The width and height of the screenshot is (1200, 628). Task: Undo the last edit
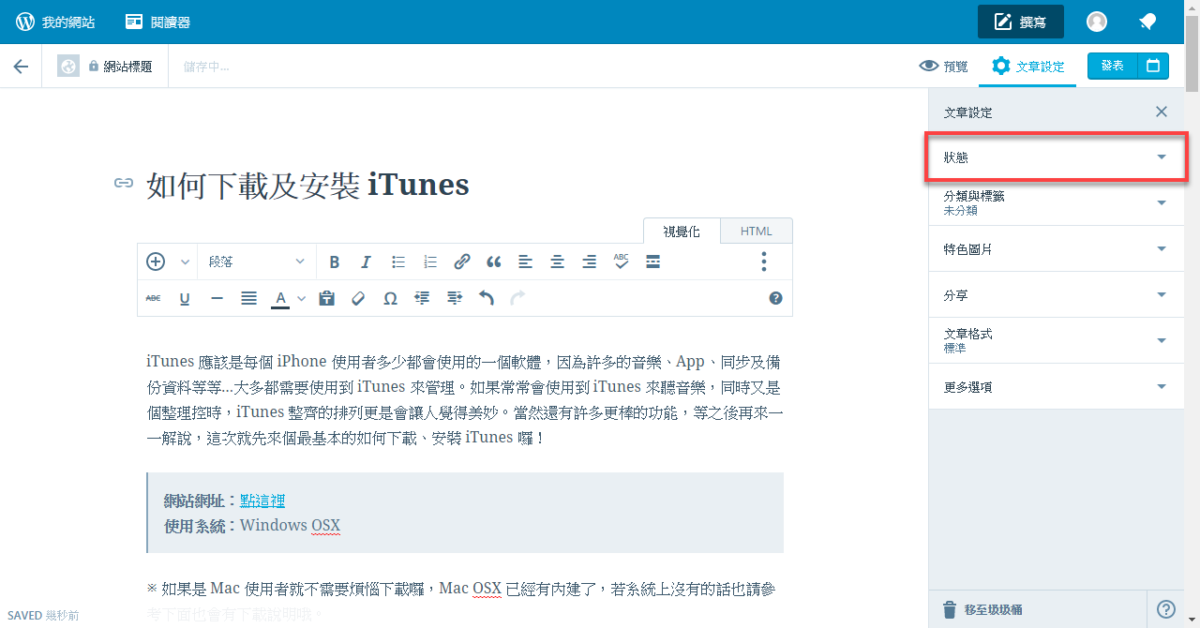[486, 298]
